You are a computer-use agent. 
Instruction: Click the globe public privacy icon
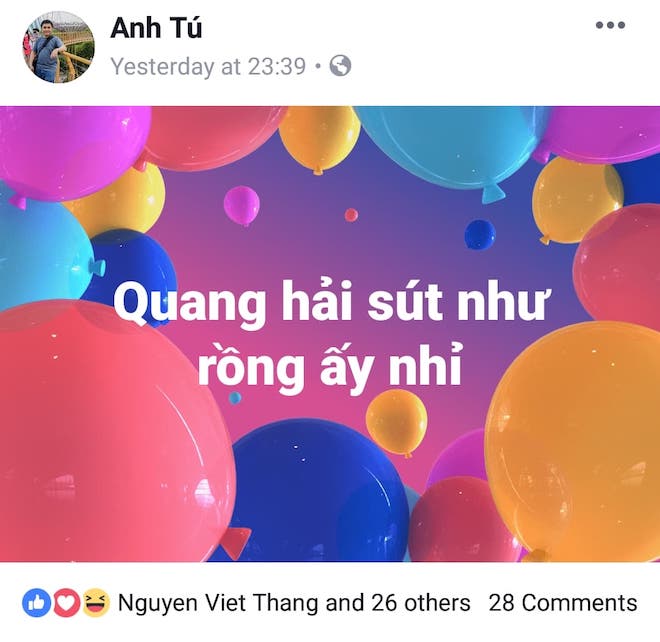pyautogui.click(x=340, y=66)
